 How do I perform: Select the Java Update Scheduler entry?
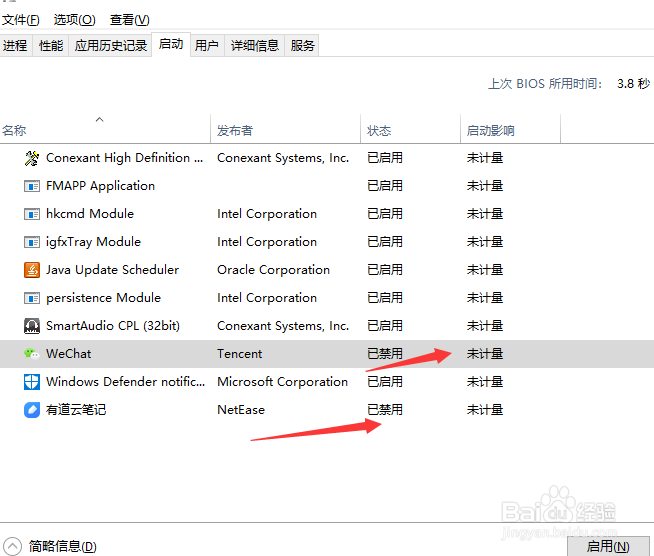pos(113,270)
